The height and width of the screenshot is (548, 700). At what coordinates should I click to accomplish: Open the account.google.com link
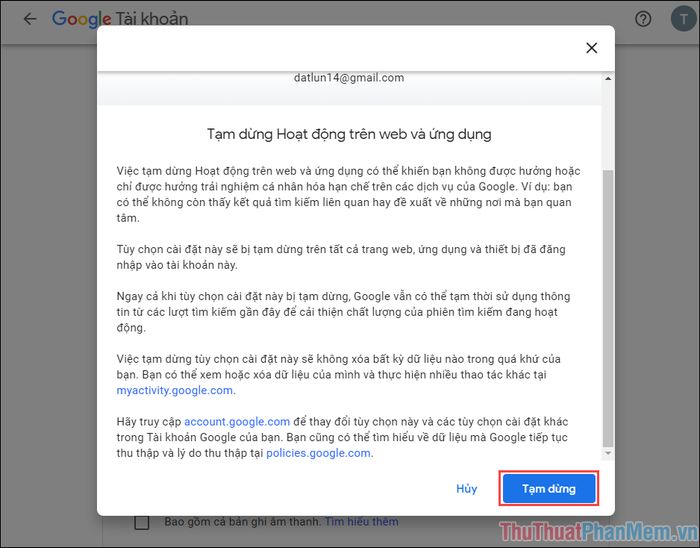[x=237, y=422]
